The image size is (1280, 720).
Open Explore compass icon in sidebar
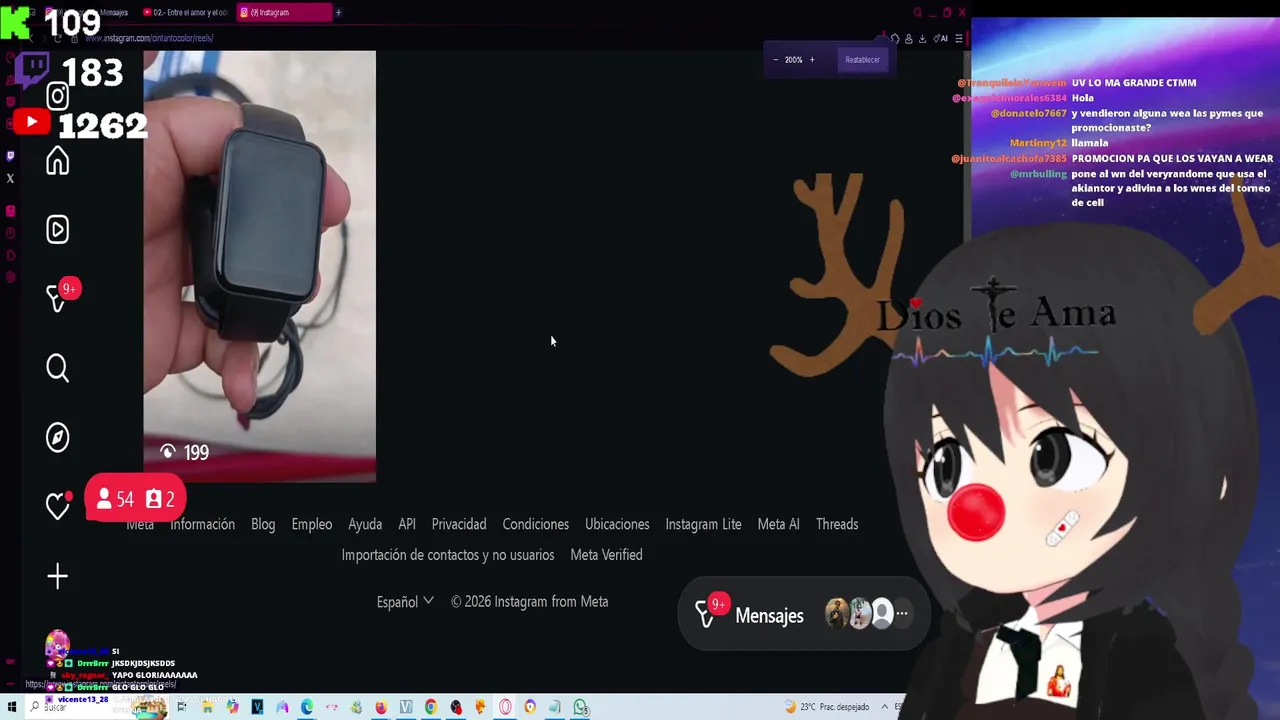(x=57, y=437)
